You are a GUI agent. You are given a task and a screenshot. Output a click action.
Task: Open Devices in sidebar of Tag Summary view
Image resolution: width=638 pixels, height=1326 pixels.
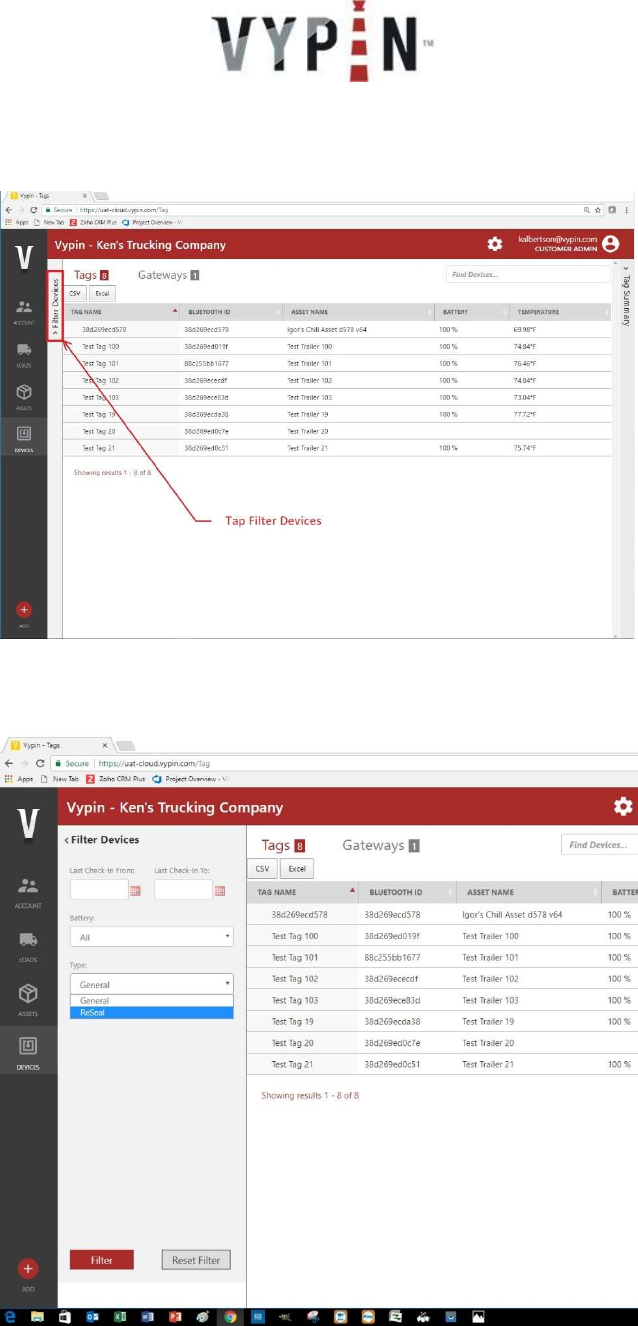24,438
